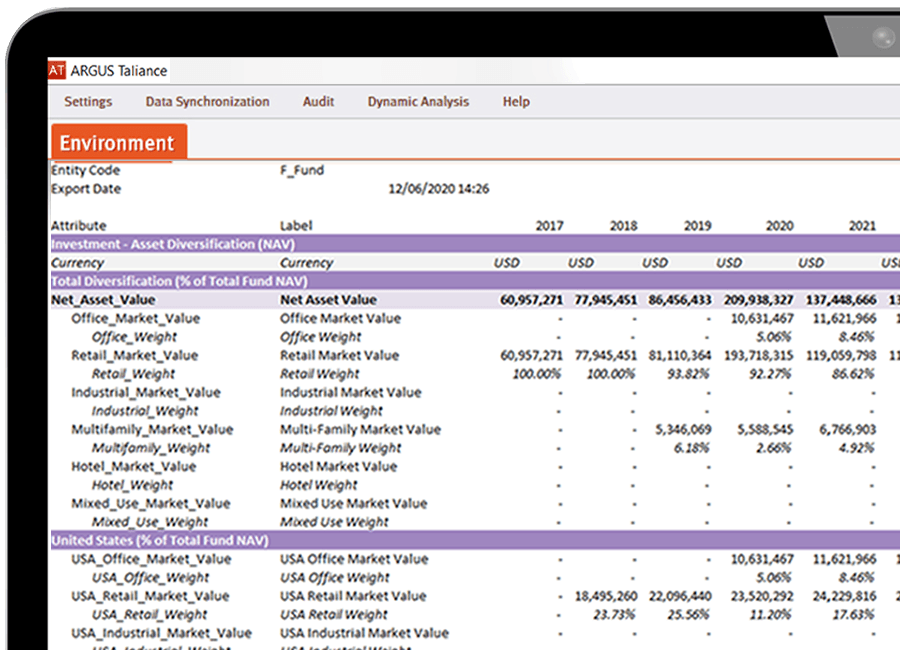The height and width of the screenshot is (650, 900).
Task: Select the USA_Retail_Market_Value attribute
Action: point(150,596)
